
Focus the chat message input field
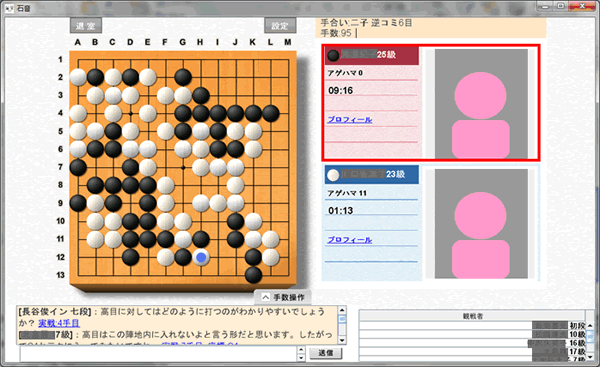(x=158, y=354)
